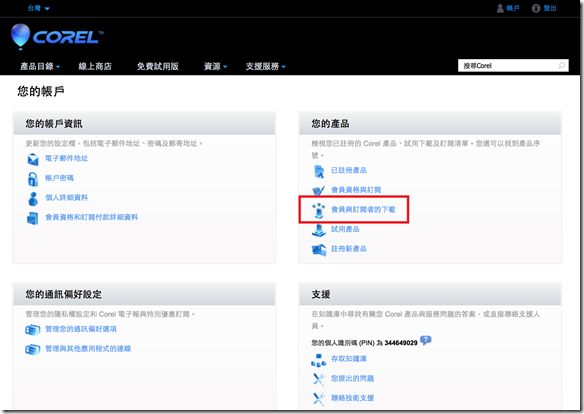Open the 產品目錄 dropdown menu
The width and height of the screenshot is (584, 414).
(x=40, y=66)
